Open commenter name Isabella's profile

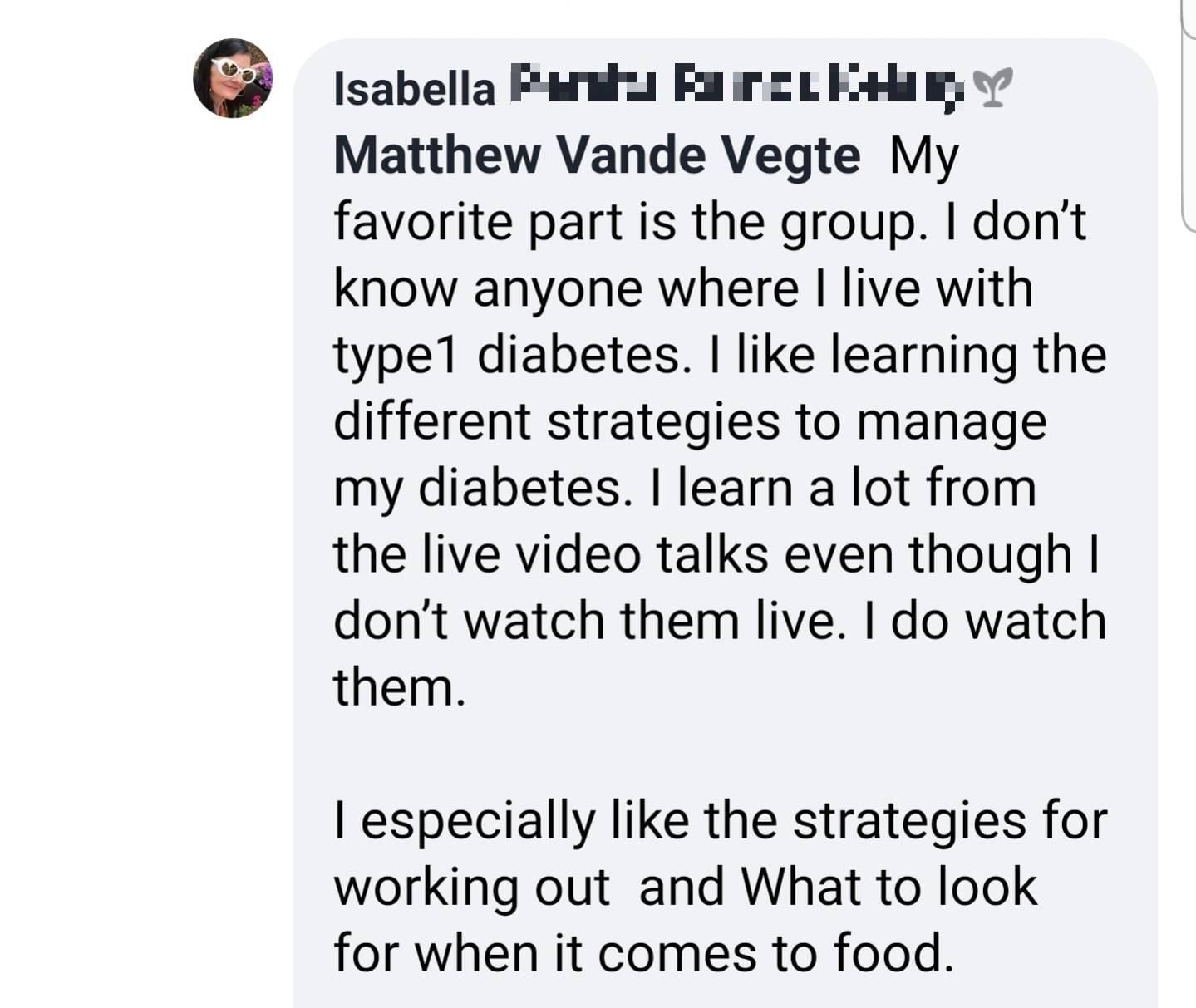414,89
